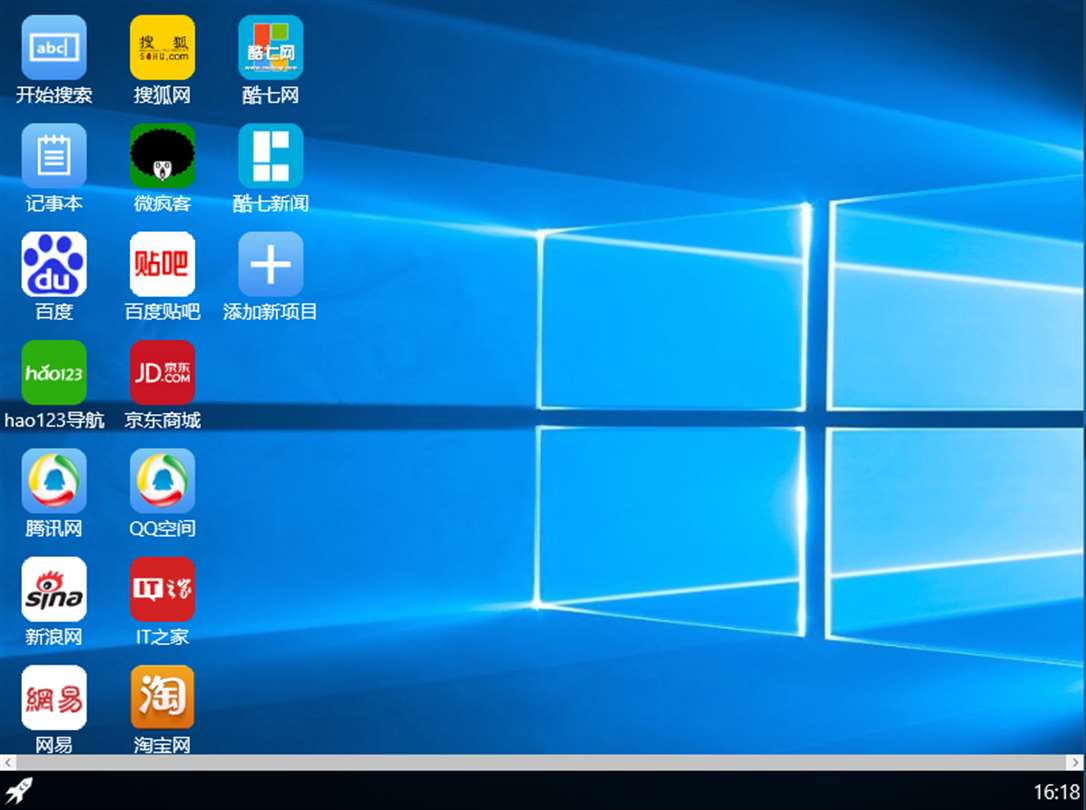Click the right arrow of horizontal scrollbar
Screen dimensions: 1086x810
tap(1077, 762)
